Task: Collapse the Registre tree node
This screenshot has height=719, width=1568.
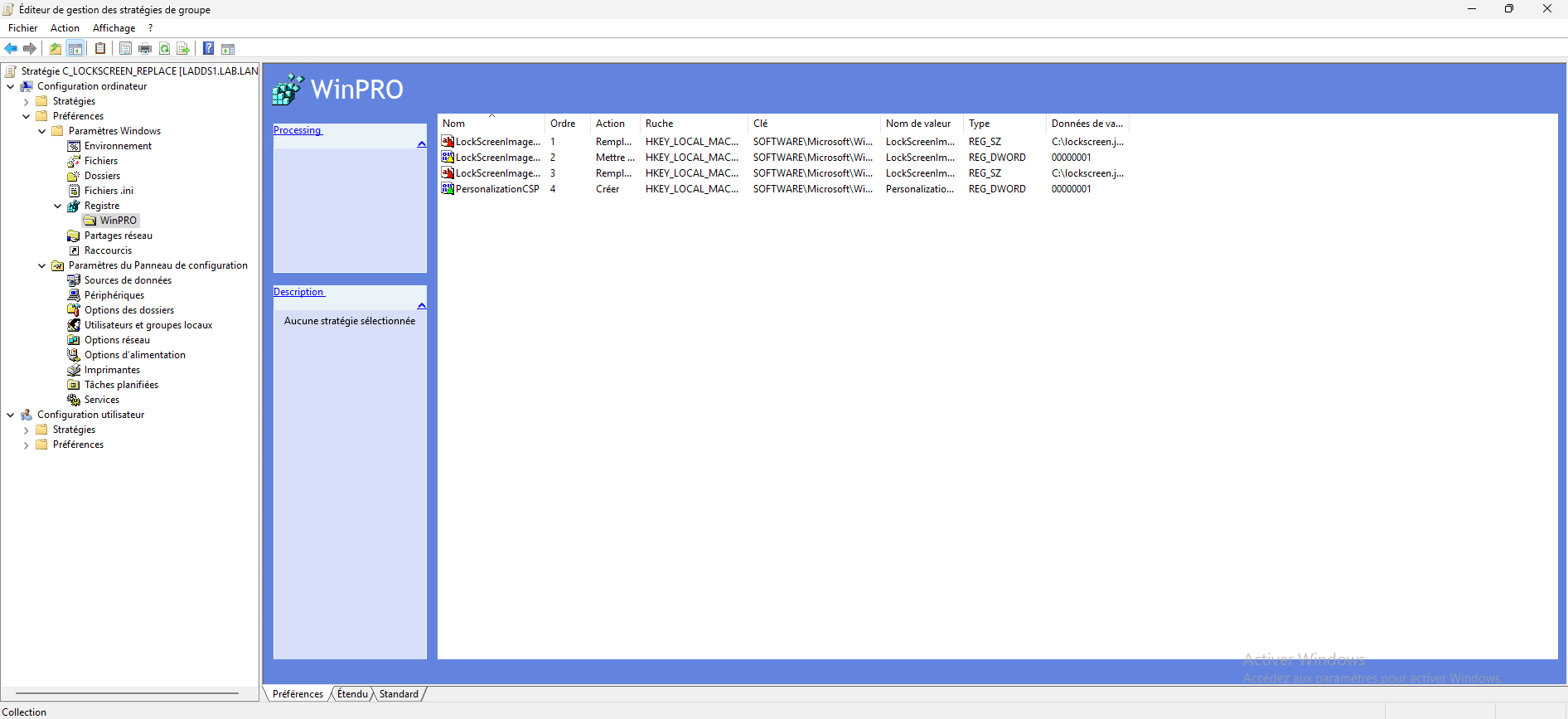Action: point(57,206)
